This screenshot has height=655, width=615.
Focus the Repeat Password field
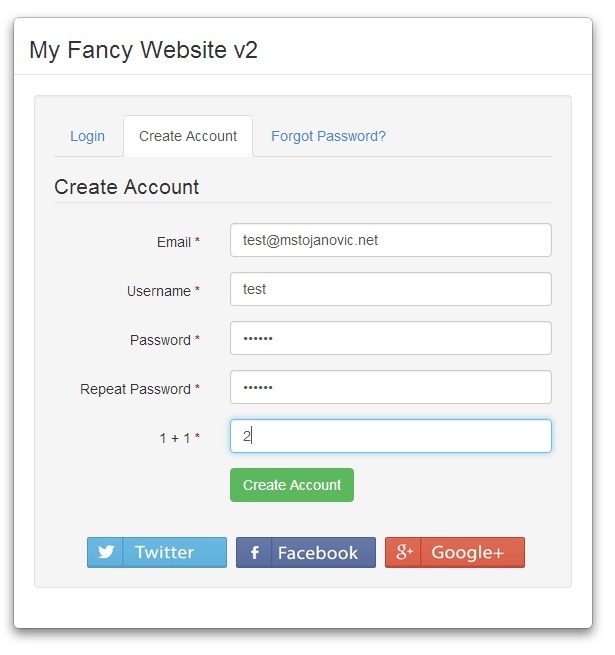tap(390, 387)
